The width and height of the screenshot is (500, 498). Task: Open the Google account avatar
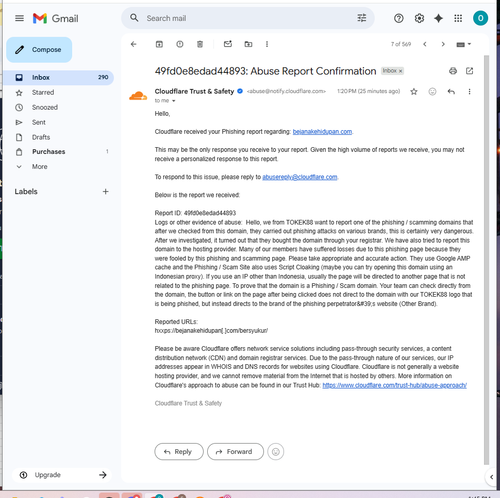pos(480,18)
